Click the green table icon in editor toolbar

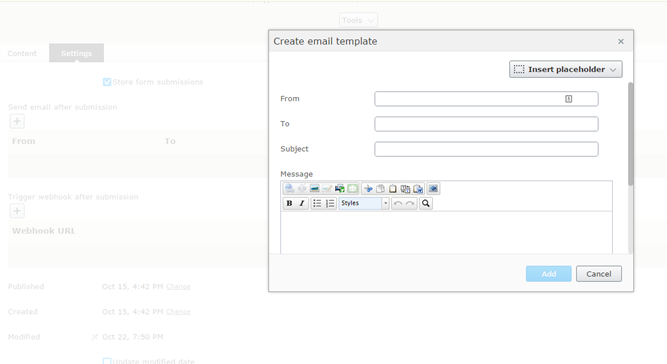tap(352, 189)
